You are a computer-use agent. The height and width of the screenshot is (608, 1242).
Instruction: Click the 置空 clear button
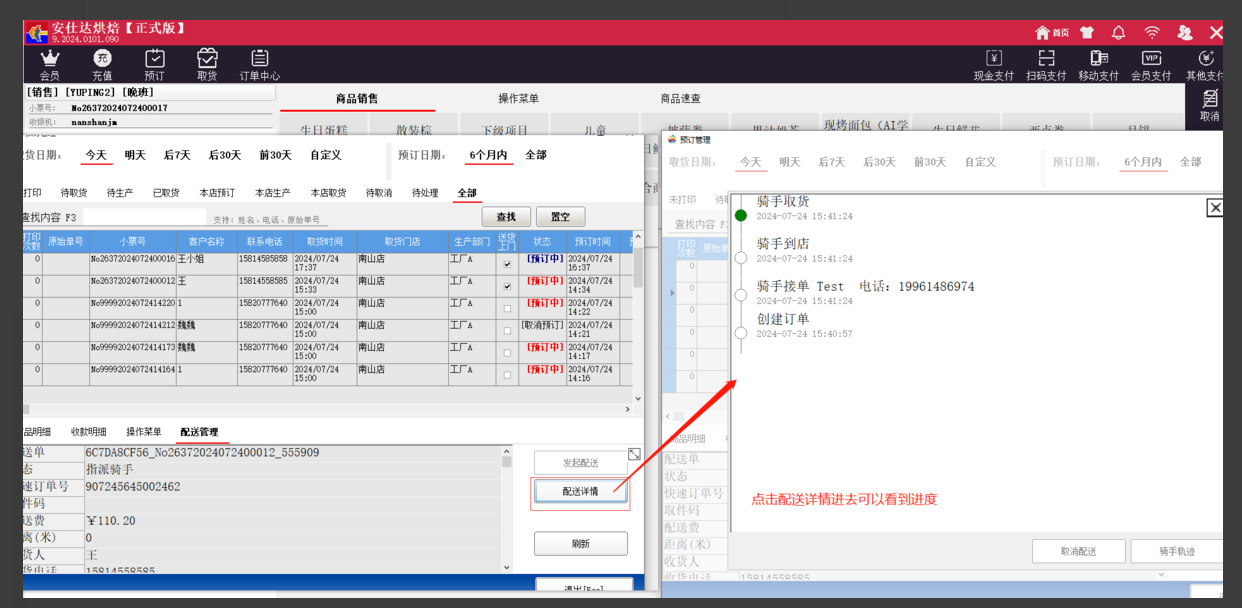[561, 217]
